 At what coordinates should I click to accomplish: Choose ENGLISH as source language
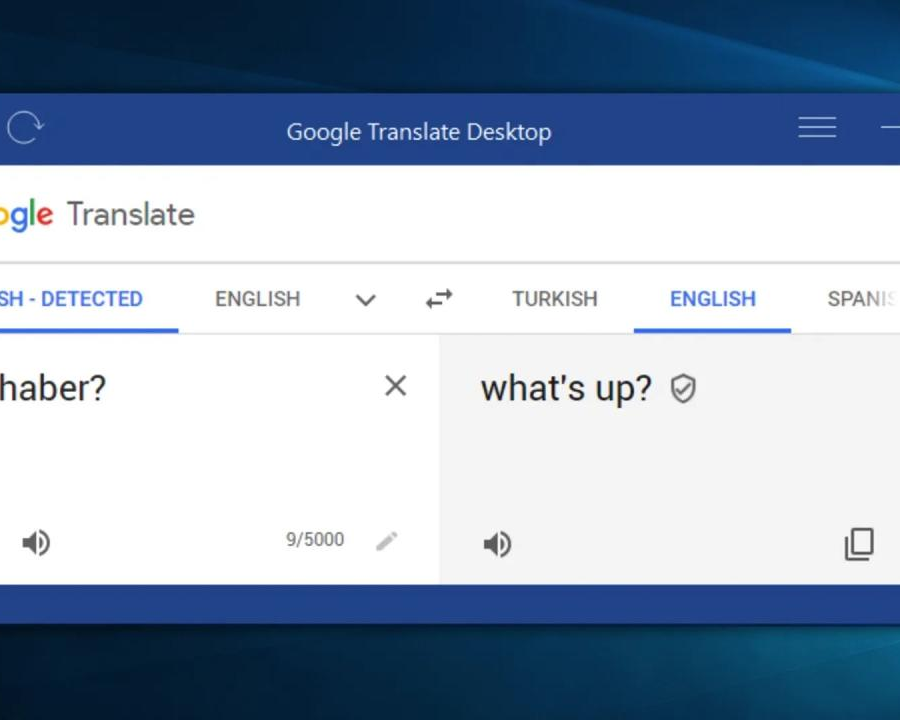click(258, 299)
